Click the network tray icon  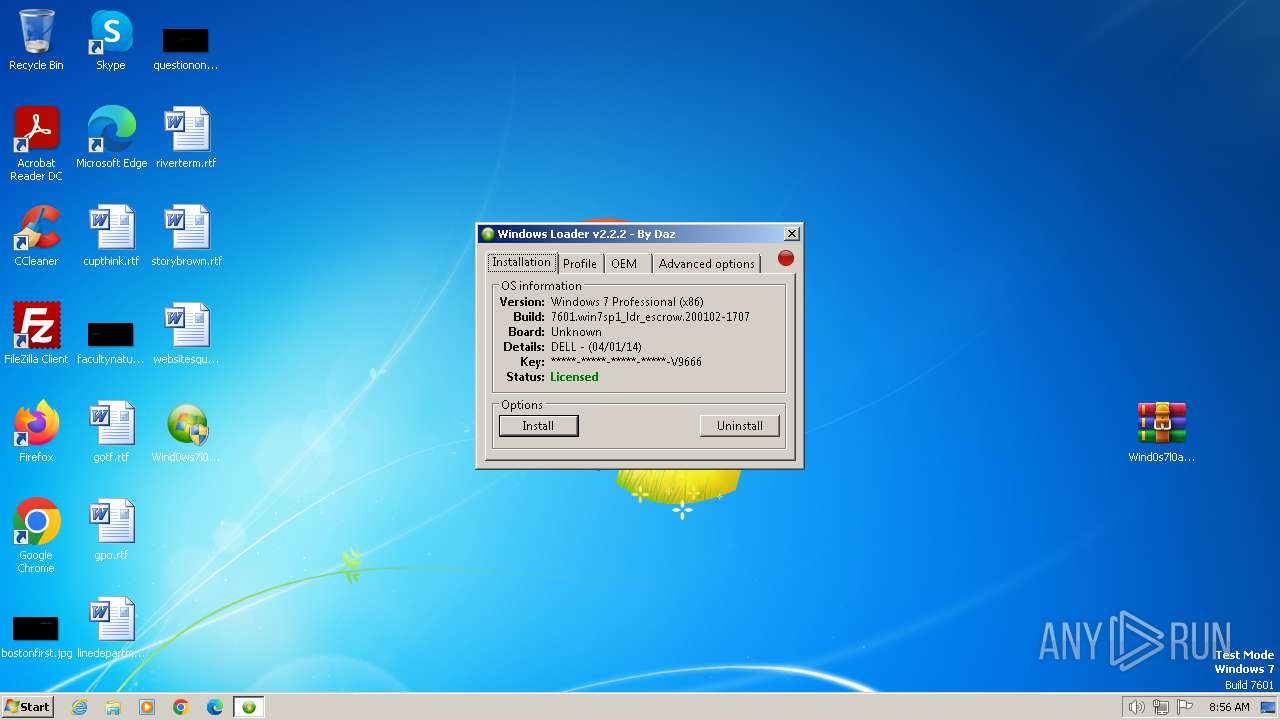pyautogui.click(x=1161, y=707)
